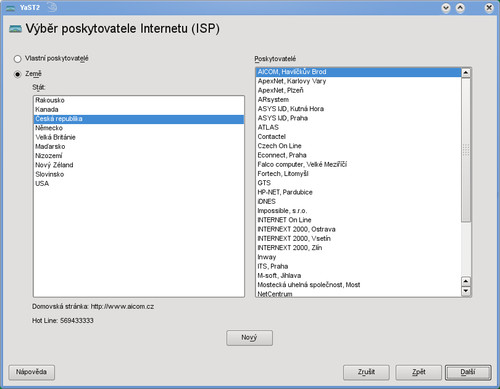Viewport: 500px width, 389px height.
Task: Click the providers list scrollbar handle
Action: 466,150
